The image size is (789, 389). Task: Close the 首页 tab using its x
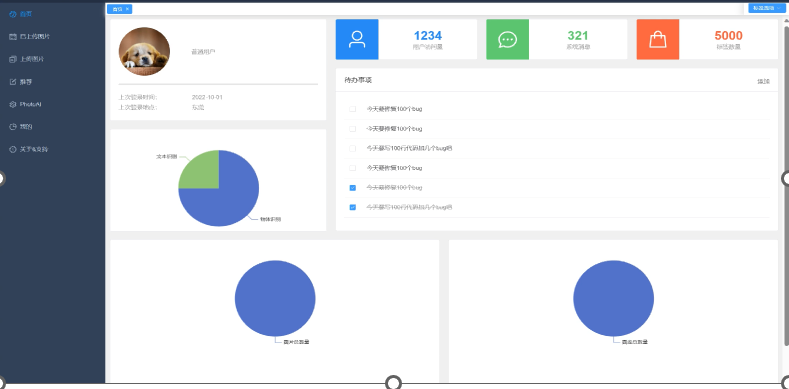(x=127, y=9)
